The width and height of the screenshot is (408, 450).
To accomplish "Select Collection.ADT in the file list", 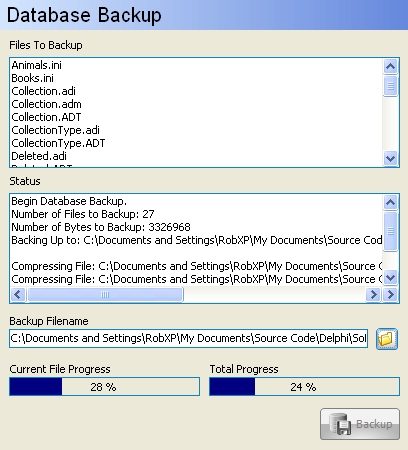I will (46, 117).
